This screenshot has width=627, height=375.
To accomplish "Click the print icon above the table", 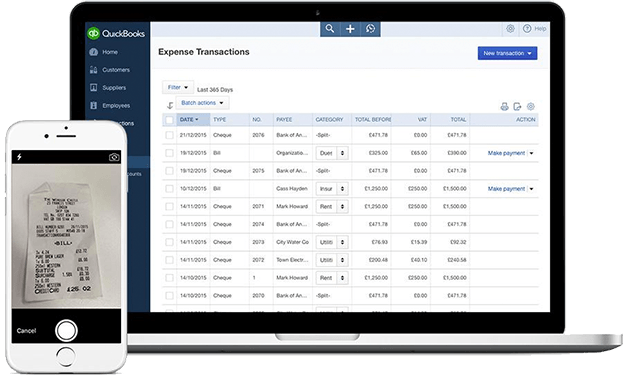I will [505, 106].
